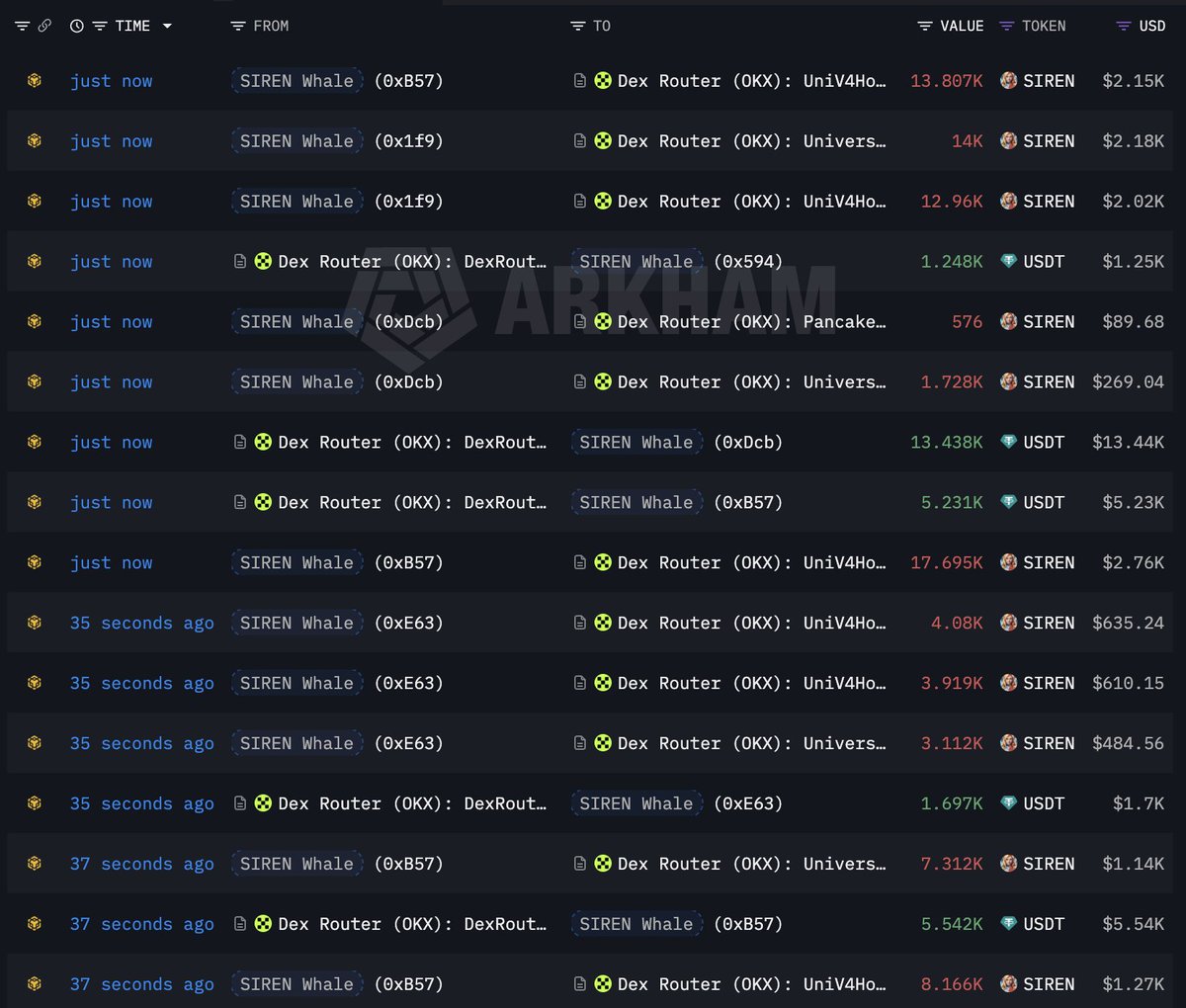Click the $1.7K USD amount
1186x1008 pixels.
[1139, 803]
